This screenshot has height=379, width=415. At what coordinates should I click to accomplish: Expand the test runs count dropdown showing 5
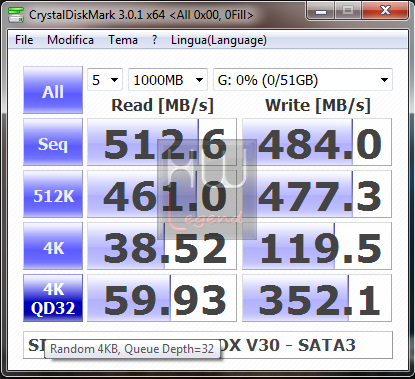105,80
